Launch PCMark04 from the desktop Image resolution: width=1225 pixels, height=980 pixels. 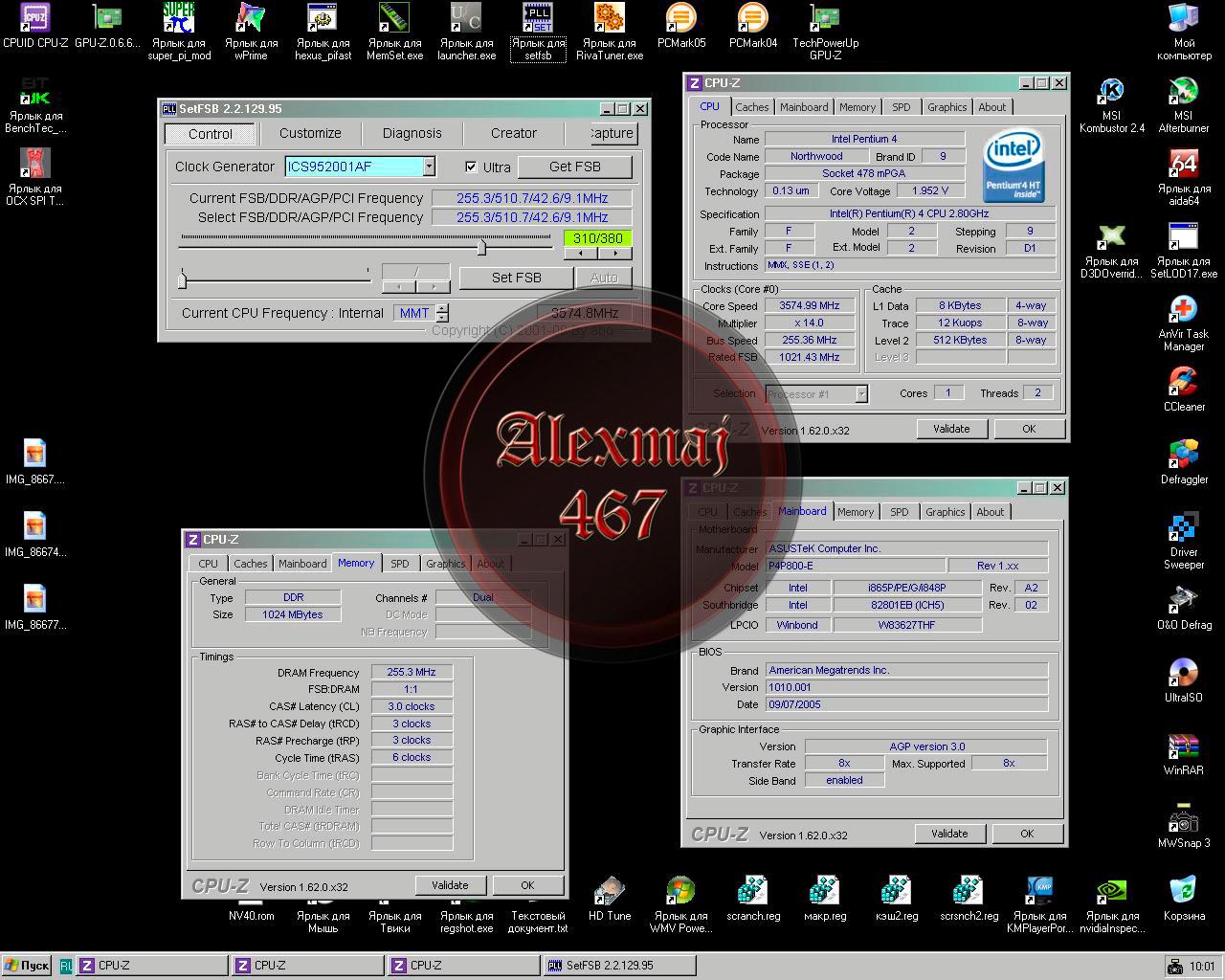pyautogui.click(x=752, y=18)
